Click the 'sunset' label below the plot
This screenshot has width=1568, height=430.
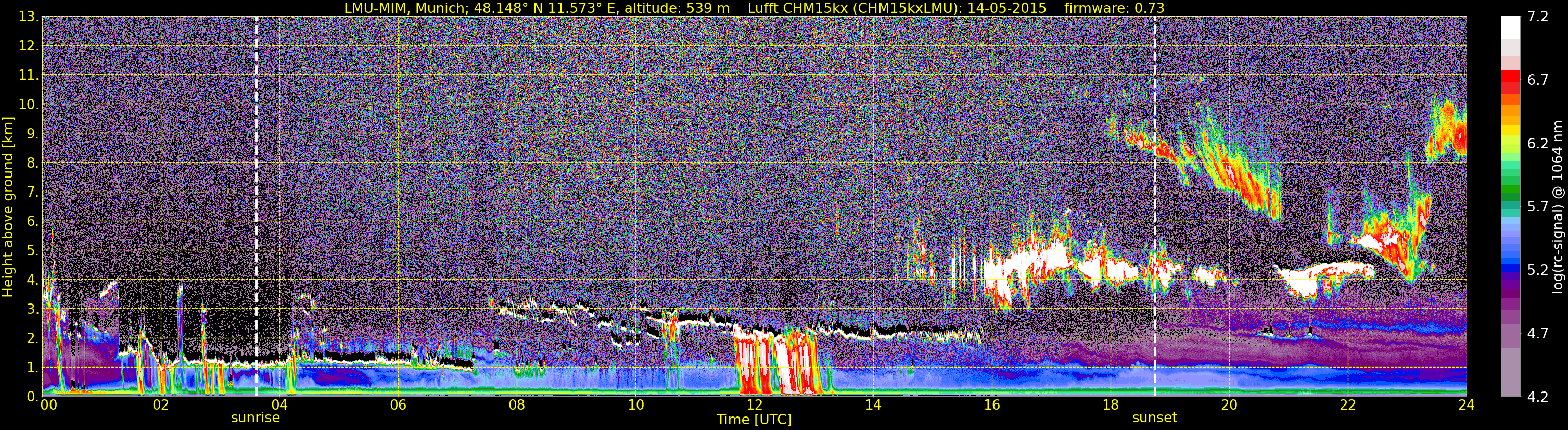(1155, 418)
